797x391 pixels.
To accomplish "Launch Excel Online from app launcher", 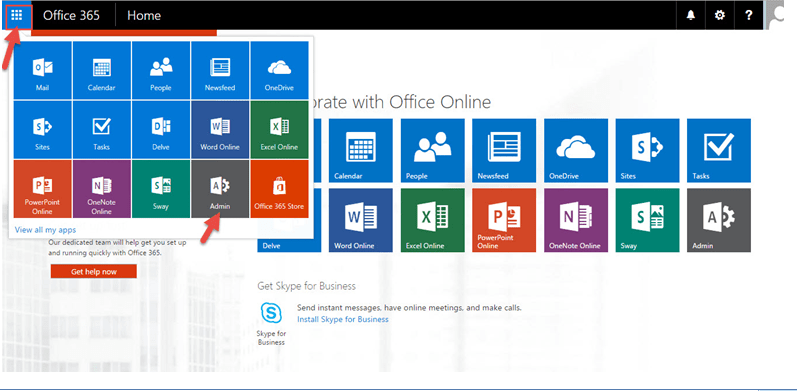I will (x=279, y=130).
